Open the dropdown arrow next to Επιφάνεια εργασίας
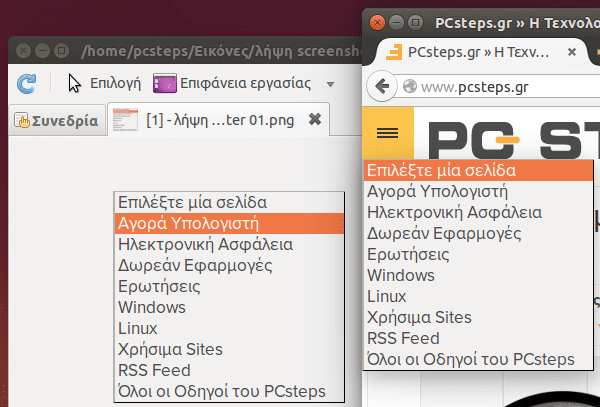600x407 pixels. [331, 84]
